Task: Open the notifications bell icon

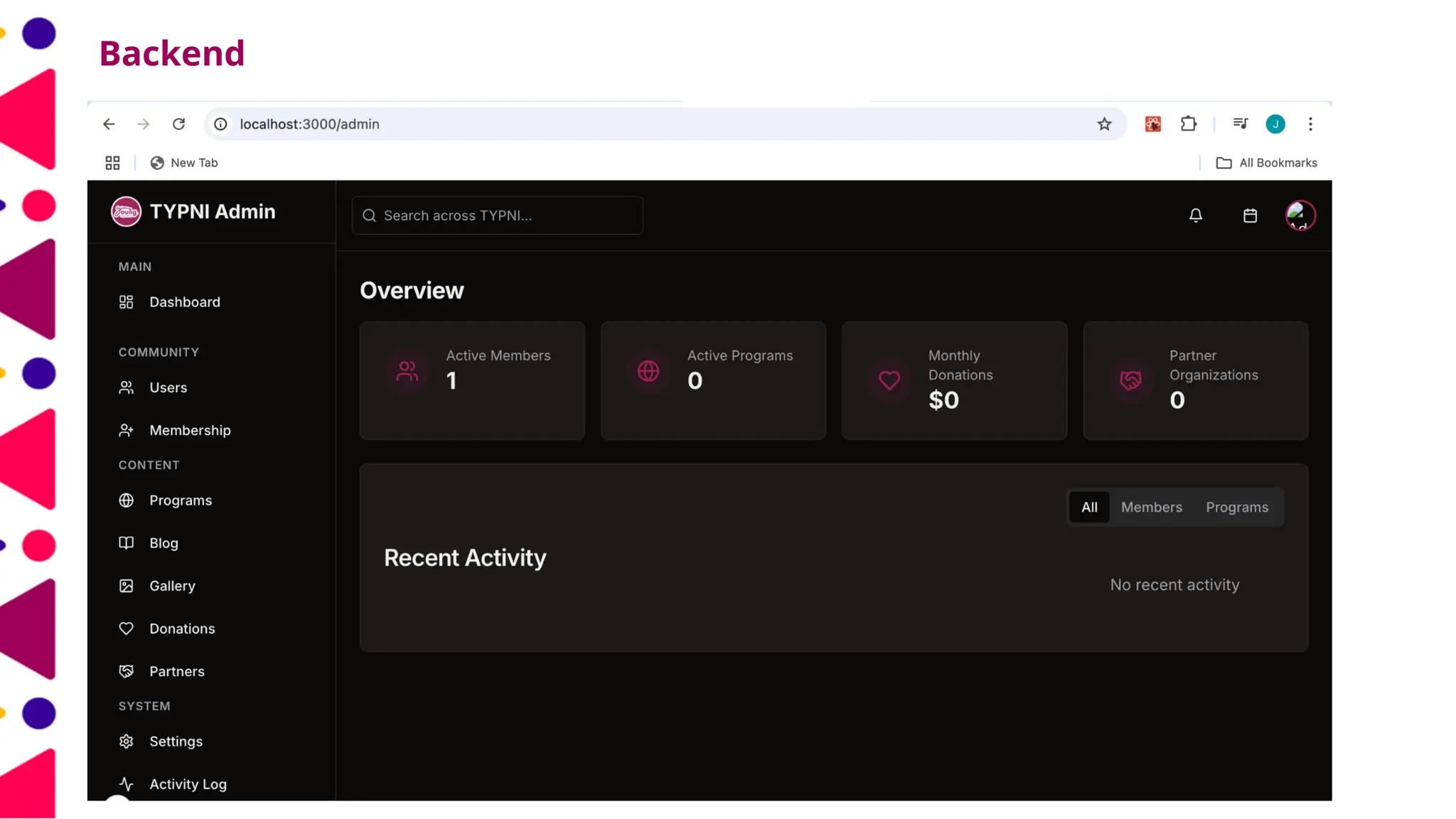Action: pos(1196,215)
